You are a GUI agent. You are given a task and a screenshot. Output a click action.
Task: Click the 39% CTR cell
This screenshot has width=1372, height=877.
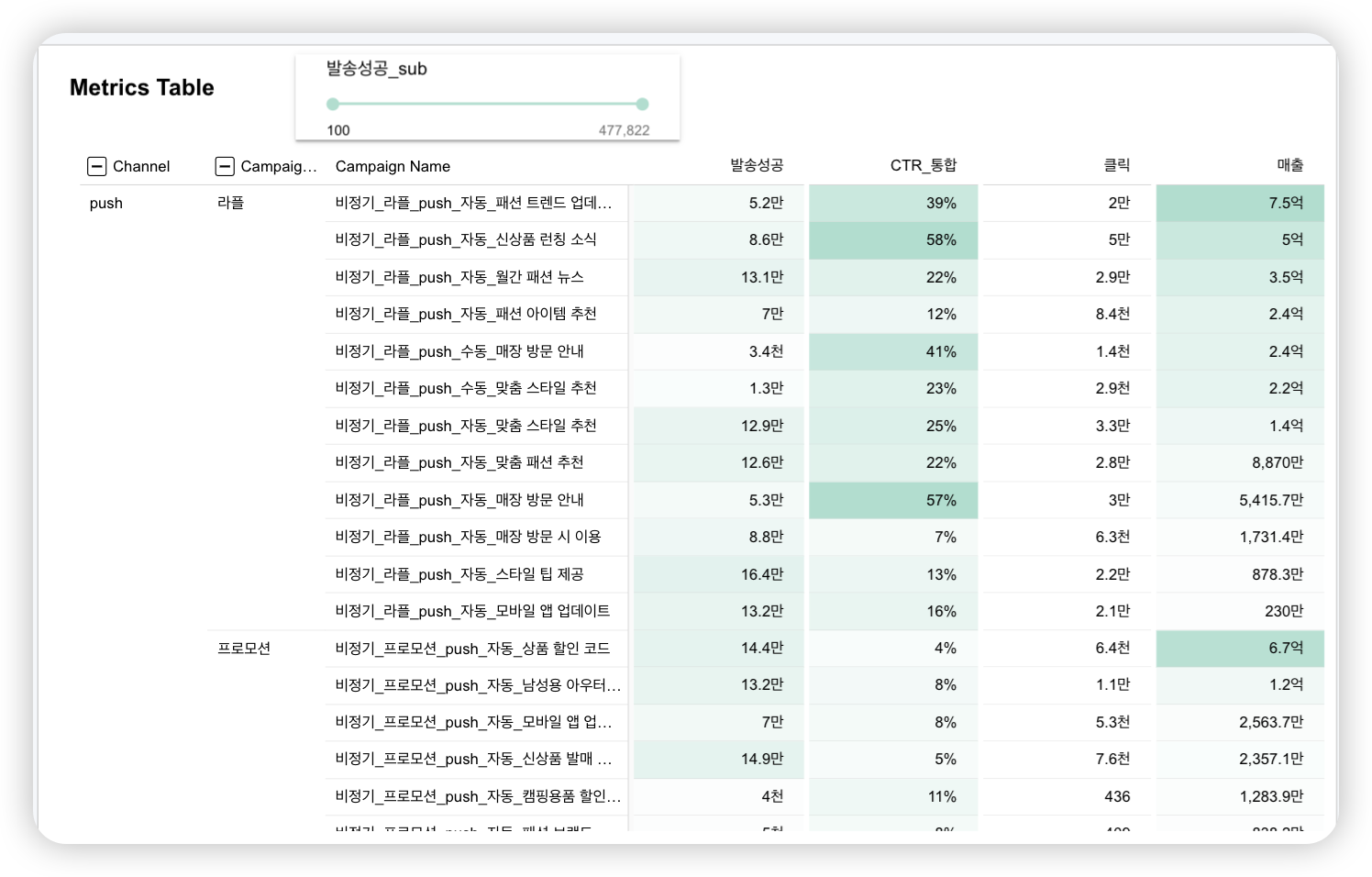click(x=893, y=204)
